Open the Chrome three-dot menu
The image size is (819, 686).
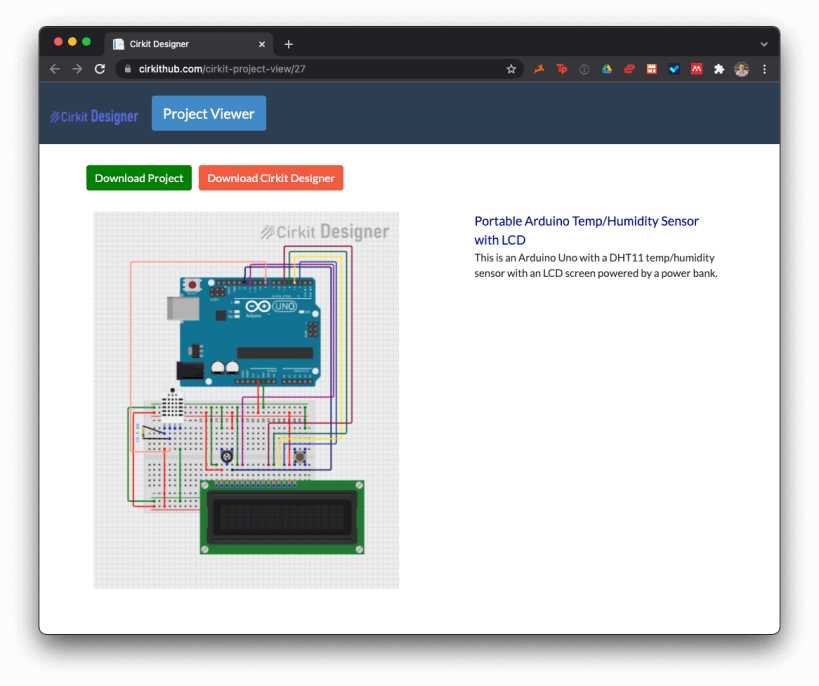coord(764,69)
